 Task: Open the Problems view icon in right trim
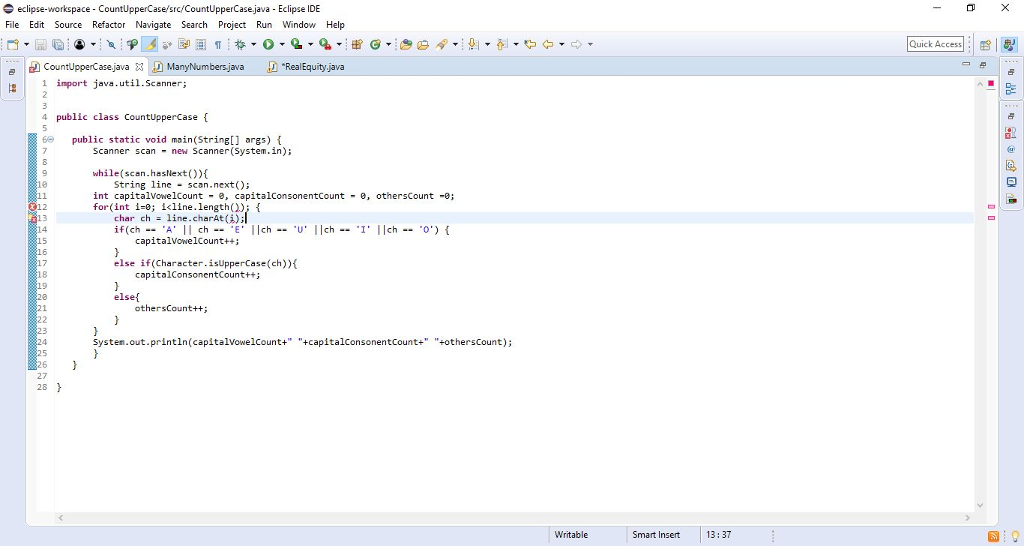click(1011, 133)
